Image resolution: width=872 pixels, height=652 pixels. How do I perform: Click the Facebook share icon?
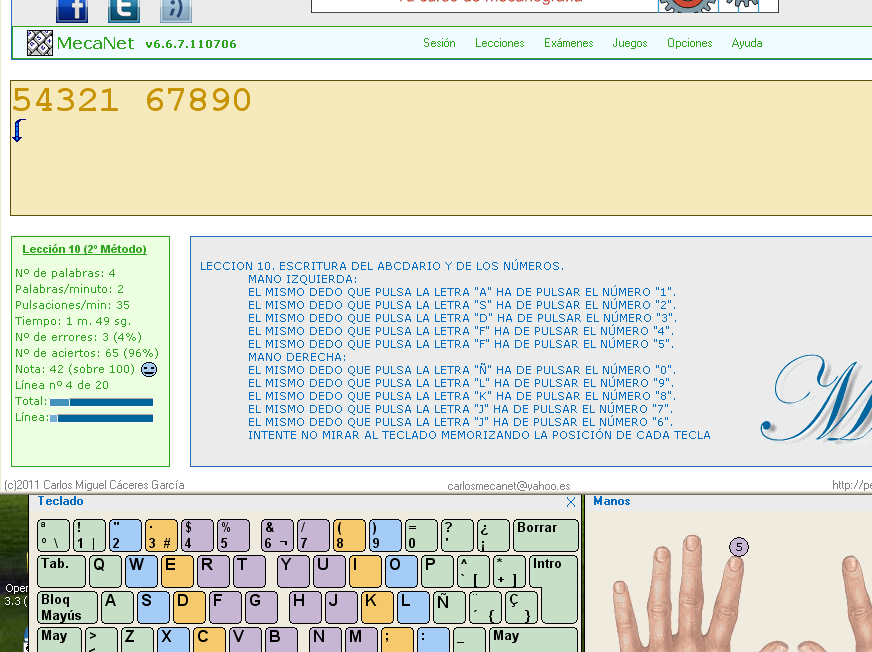coord(72,10)
